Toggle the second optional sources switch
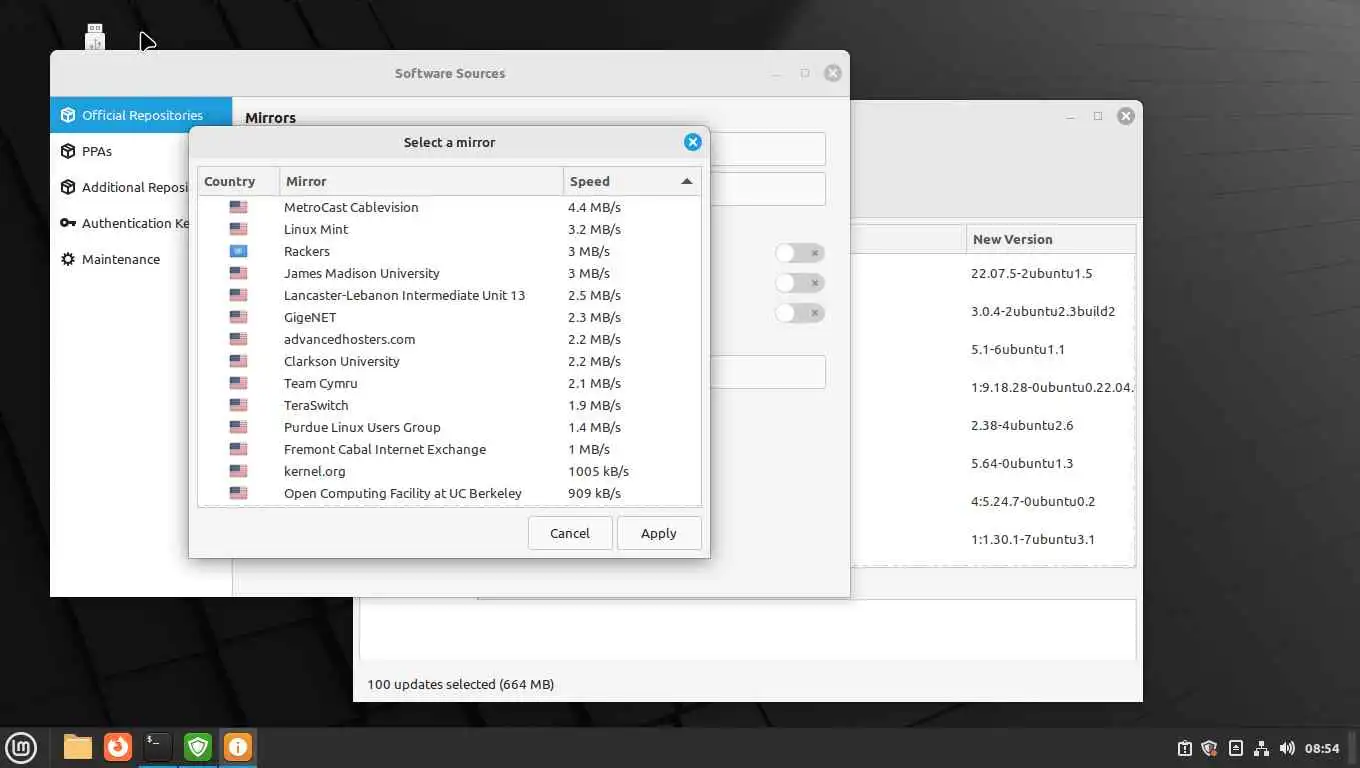 (x=800, y=283)
